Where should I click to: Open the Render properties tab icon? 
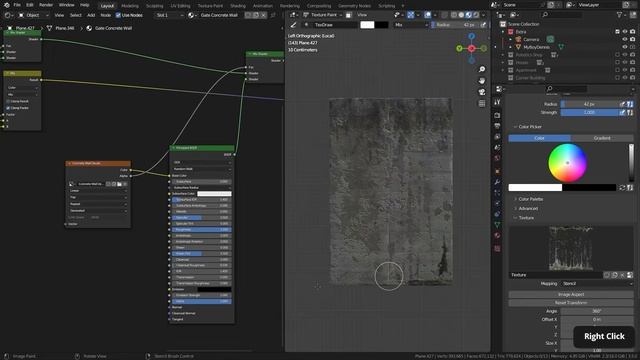pyautogui.click(x=497, y=116)
